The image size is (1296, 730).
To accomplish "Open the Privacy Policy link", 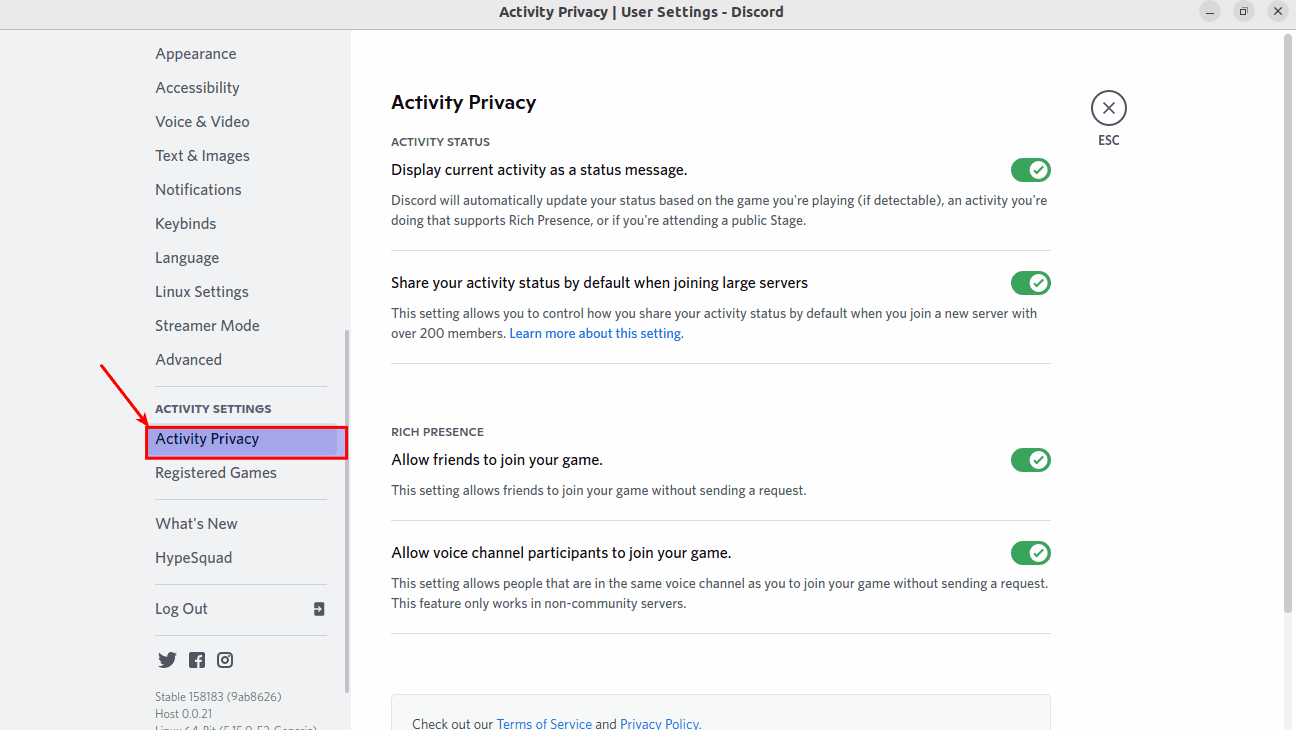I will coord(660,724).
